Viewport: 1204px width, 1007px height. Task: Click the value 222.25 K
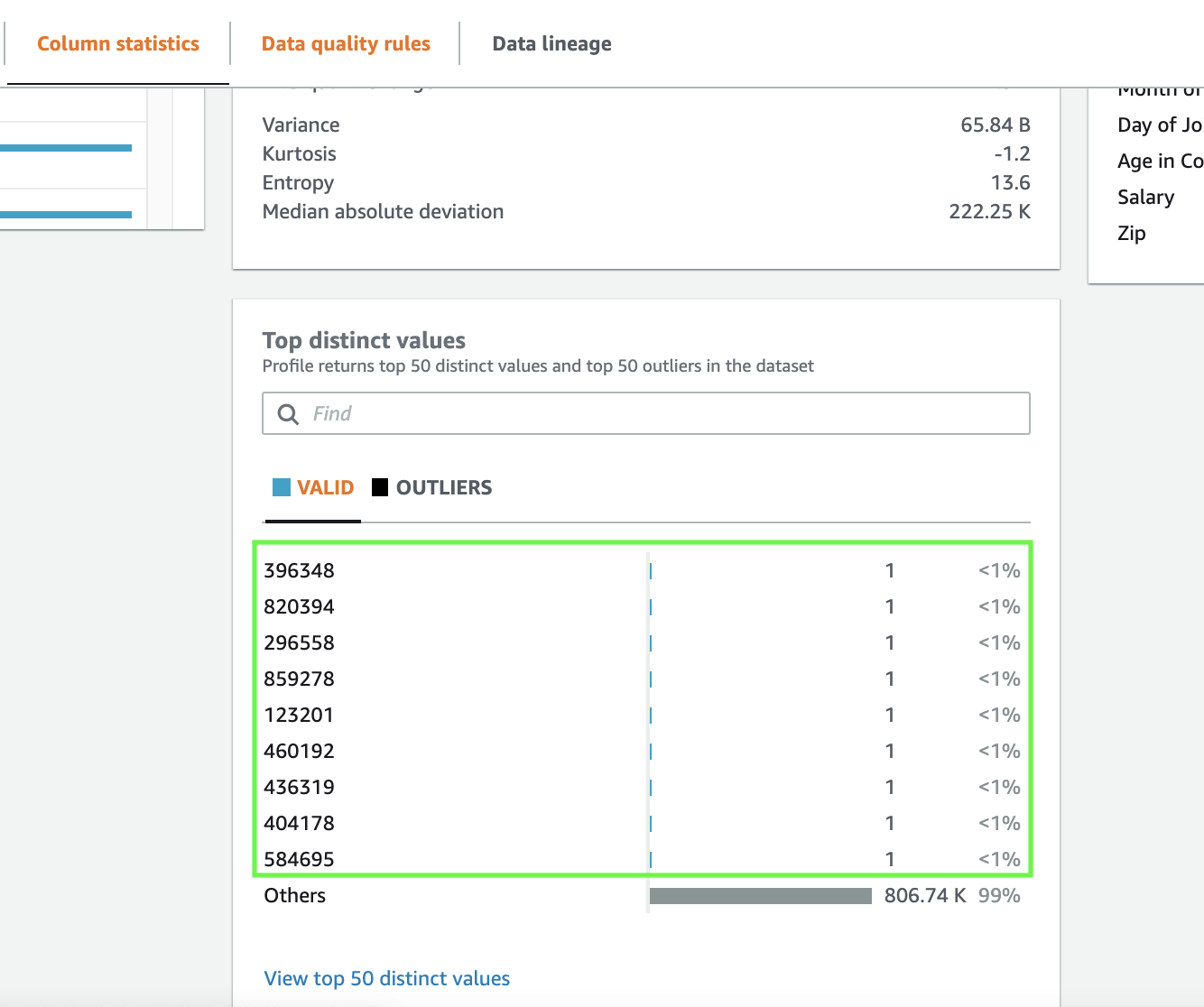pos(989,211)
